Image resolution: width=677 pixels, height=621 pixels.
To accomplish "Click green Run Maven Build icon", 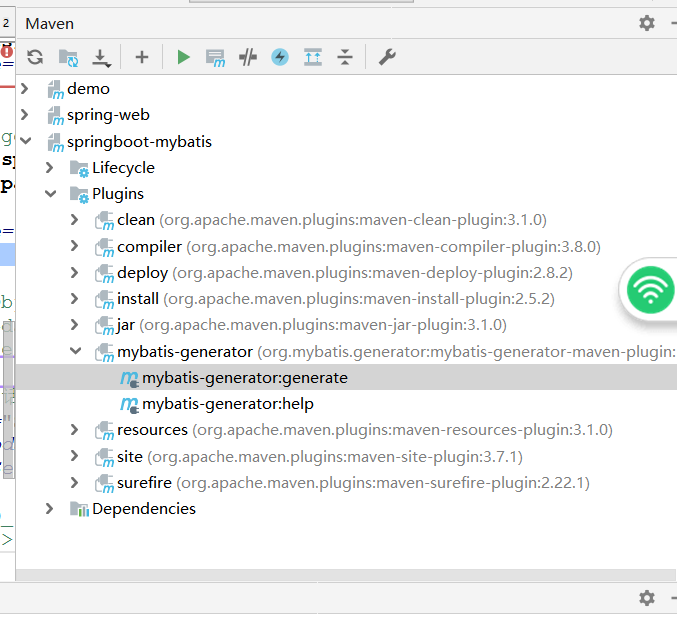I will click(x=183, y=57).
